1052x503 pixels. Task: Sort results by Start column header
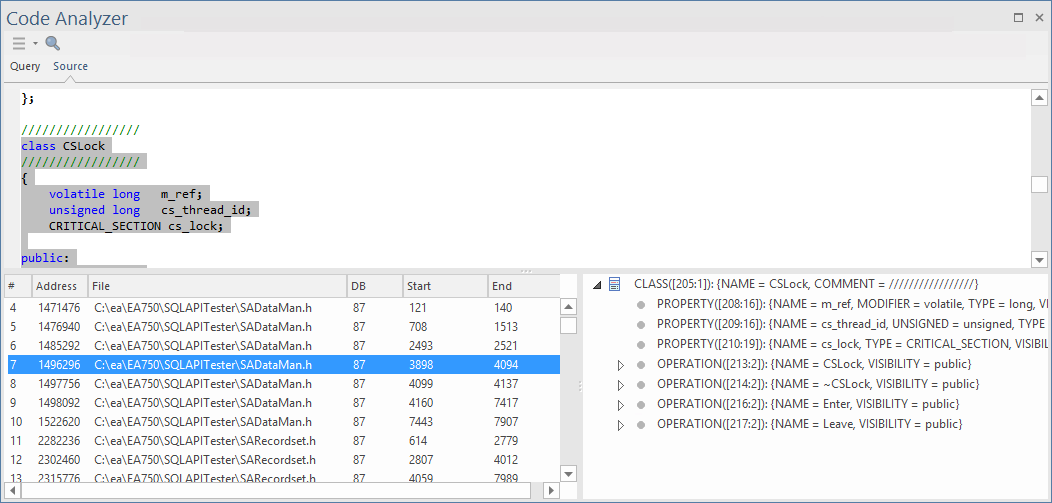(x=444, y=286)
